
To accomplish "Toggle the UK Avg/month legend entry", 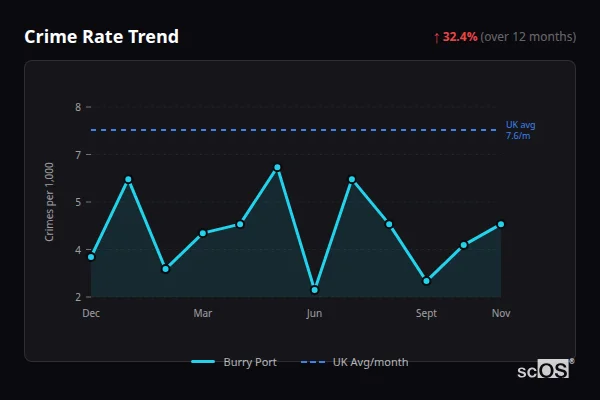I will pos(355,362).
